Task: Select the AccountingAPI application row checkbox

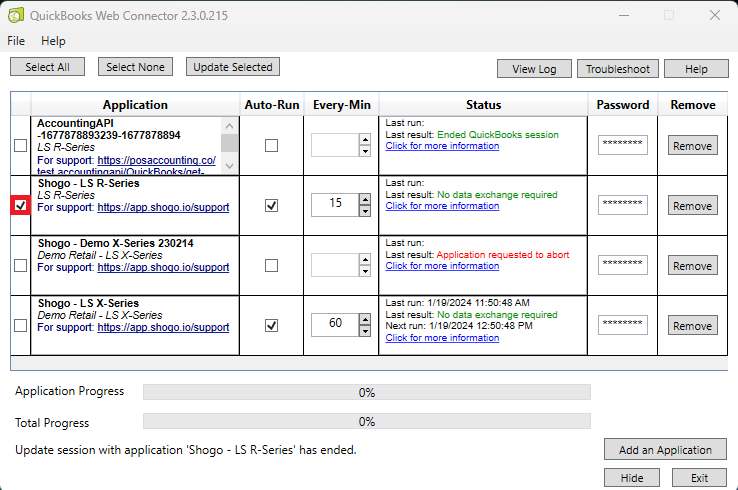Action: point(20,145)
